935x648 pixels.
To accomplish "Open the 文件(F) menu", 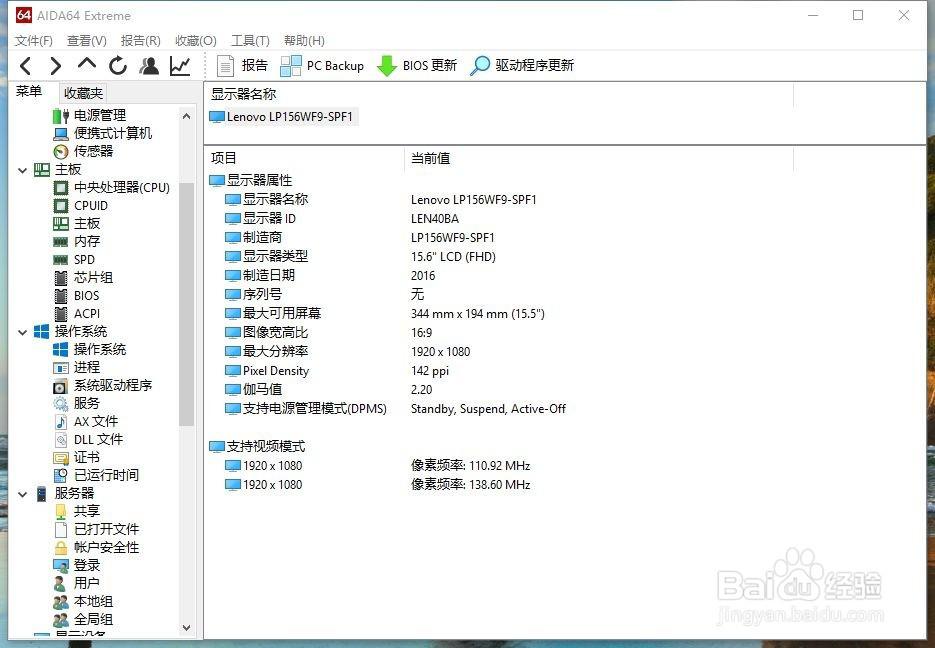I will coord(34,41).
